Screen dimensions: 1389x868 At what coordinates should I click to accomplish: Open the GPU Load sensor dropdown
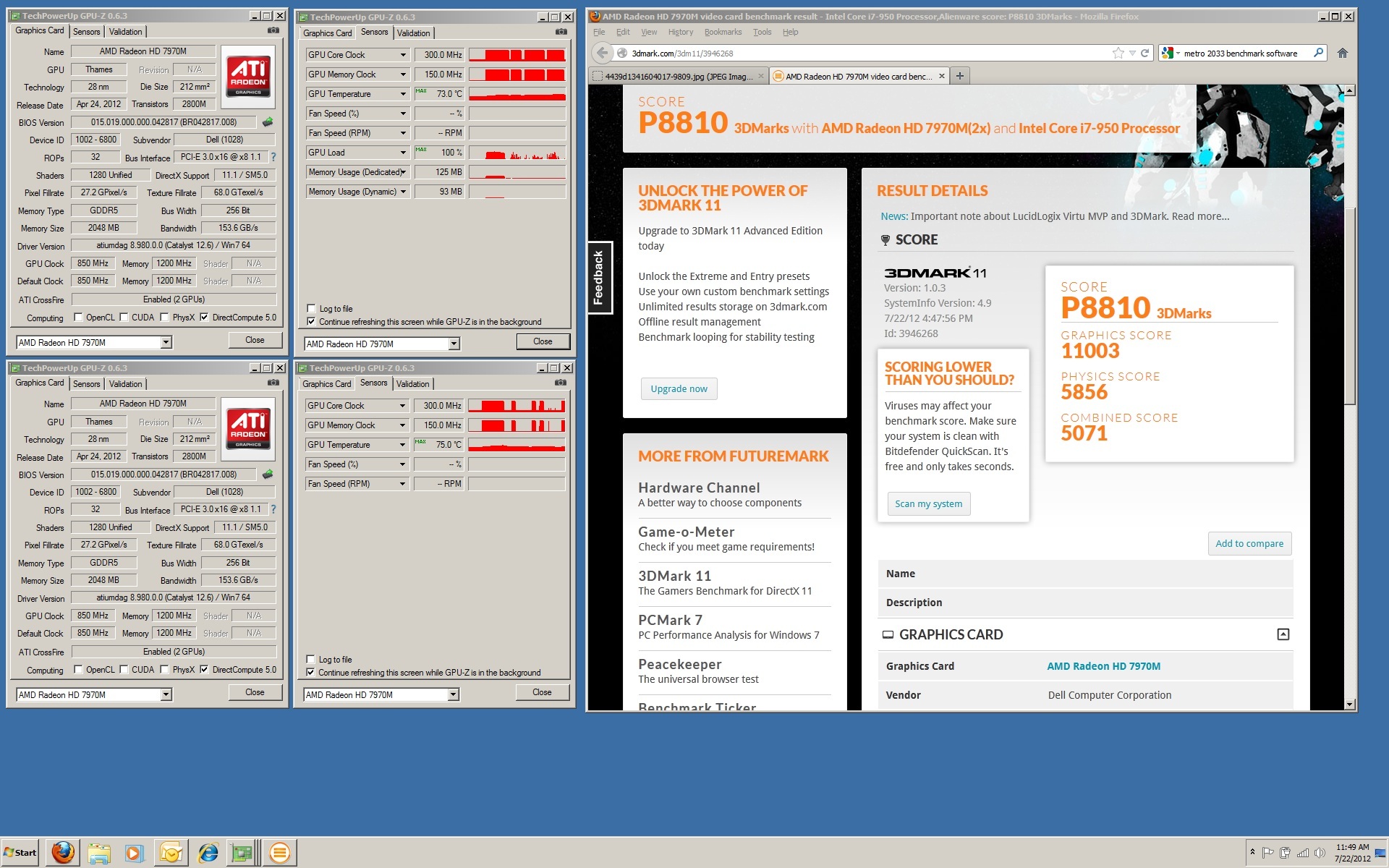pyautogui.click(x=404, y=153)
